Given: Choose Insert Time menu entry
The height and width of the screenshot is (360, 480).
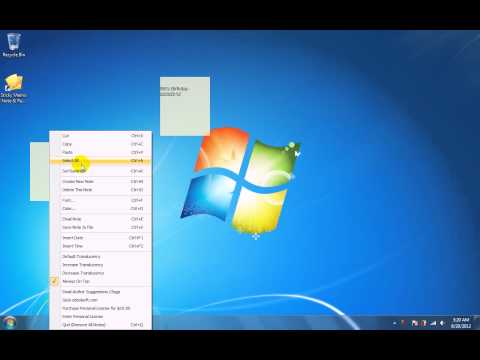Looking at the screenshot, I should 100,246.
